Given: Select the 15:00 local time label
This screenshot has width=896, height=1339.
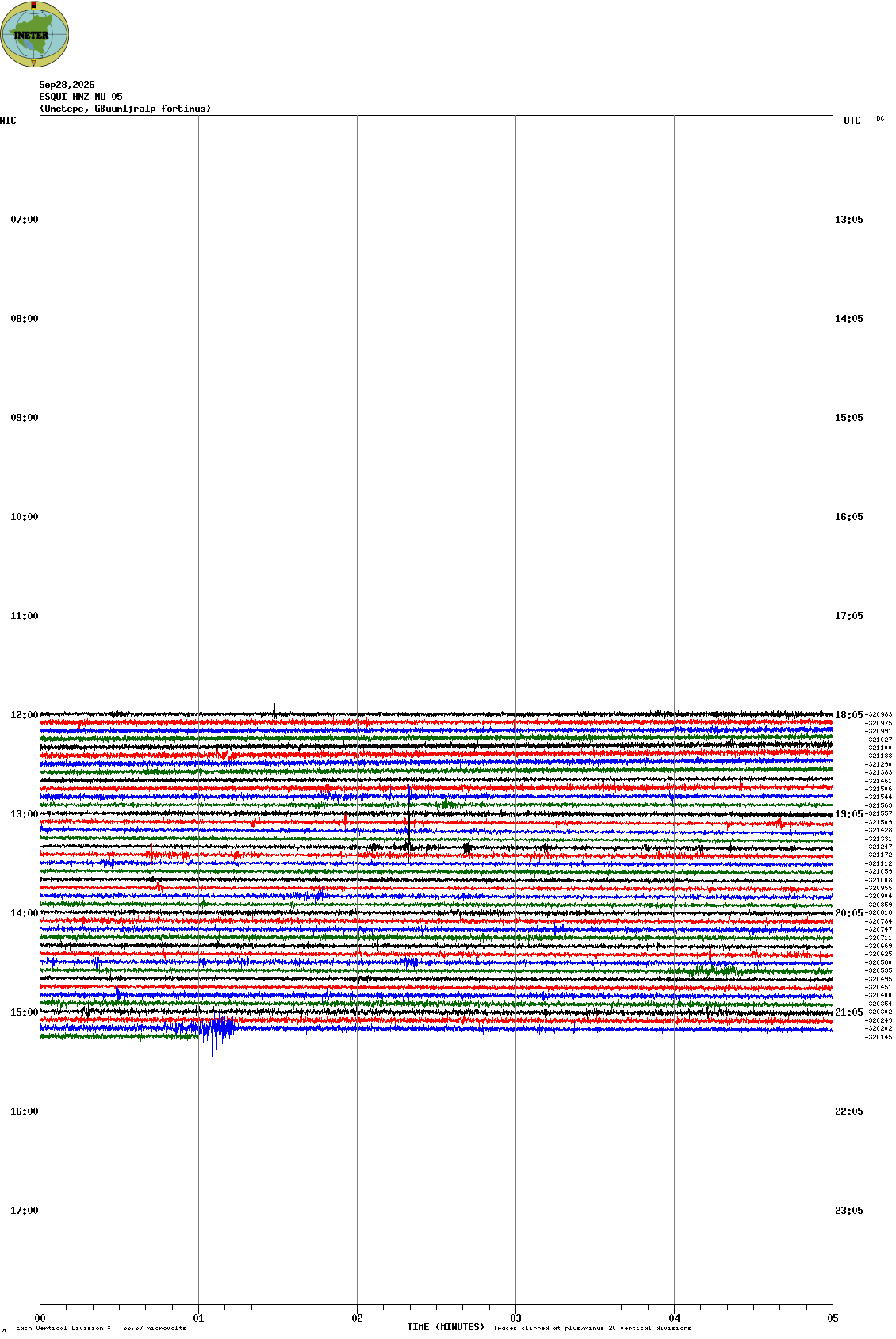Looking at the screenshot, I should coord(25,1012).
